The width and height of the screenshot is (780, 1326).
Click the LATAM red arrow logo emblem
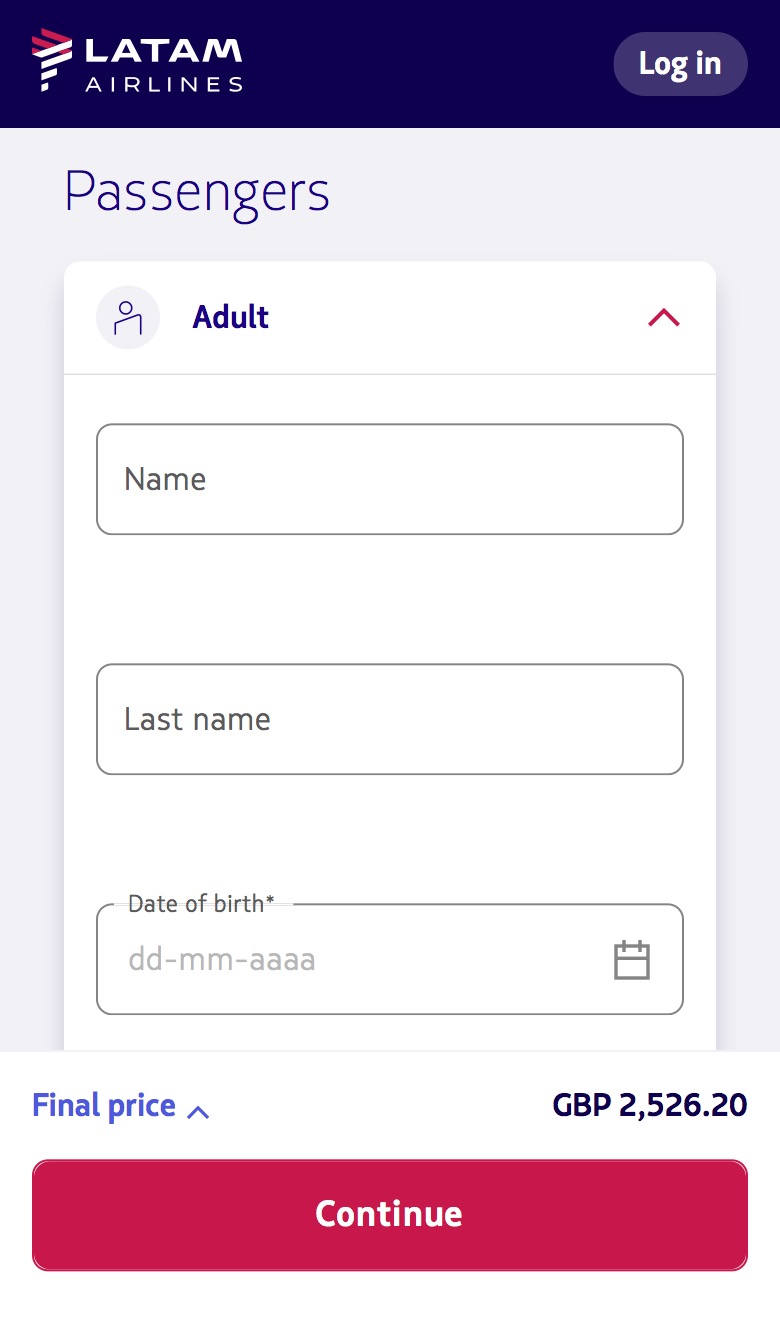pyautogui.click(x=51, y=60)
